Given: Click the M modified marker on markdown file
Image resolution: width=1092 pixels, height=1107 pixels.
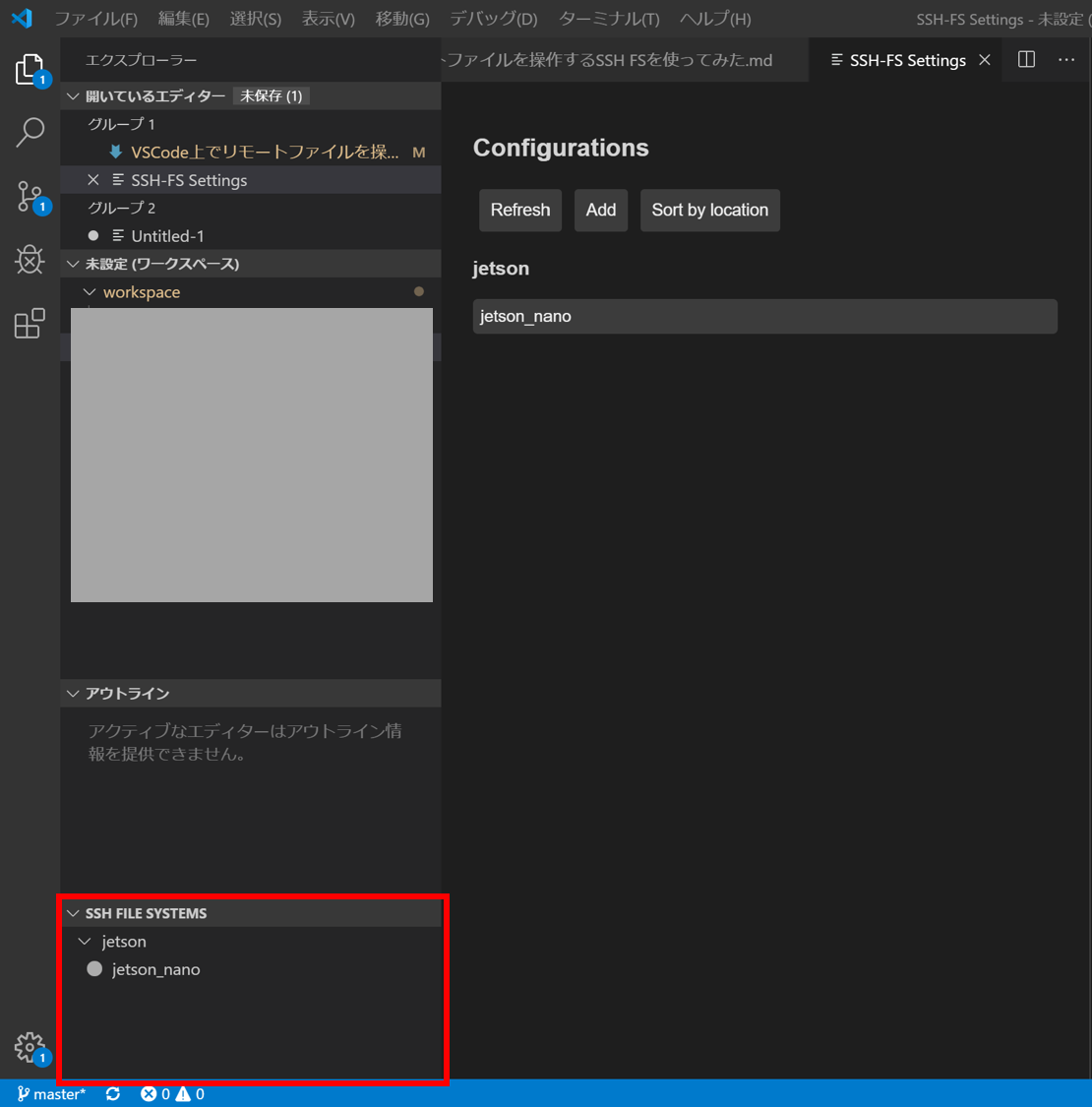Looking at the screenshot, I should point(418,153).
